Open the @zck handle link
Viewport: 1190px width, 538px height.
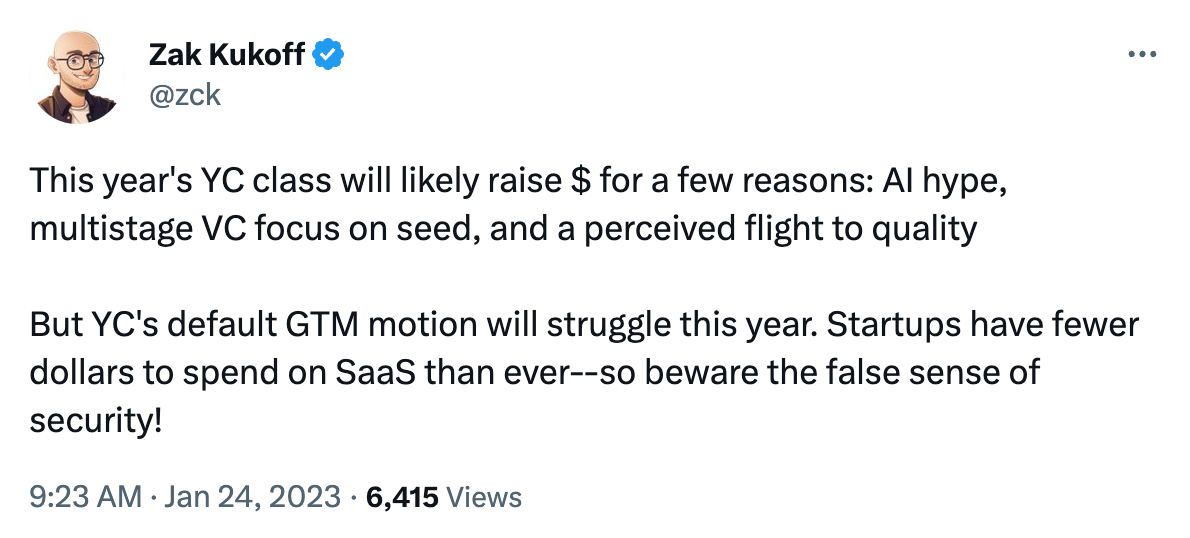[184, 95]
